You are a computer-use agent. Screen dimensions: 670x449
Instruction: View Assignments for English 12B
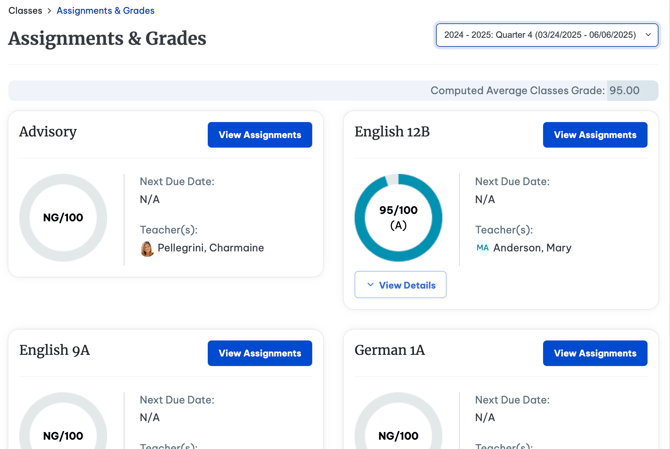(595, 135)
